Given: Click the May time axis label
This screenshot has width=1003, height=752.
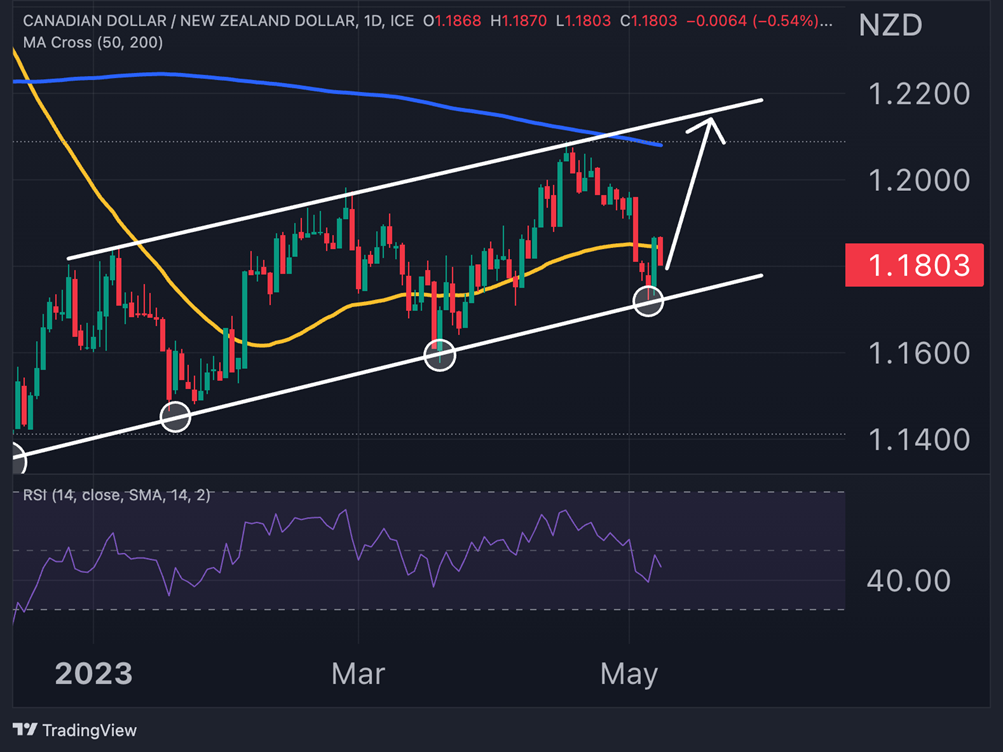Looking at the screenshot, I should coord(629,675).
